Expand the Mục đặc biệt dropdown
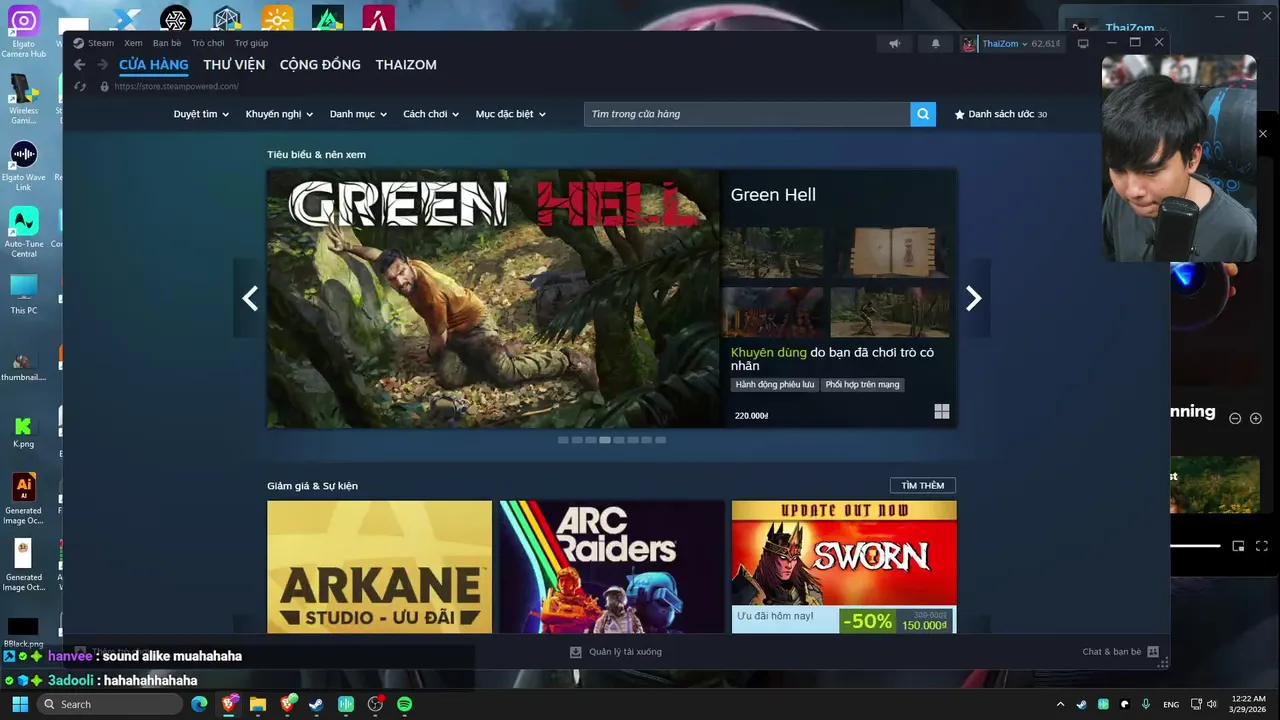Image resolution: width=1280 pixels, height=720 pixels. point(510,114)
